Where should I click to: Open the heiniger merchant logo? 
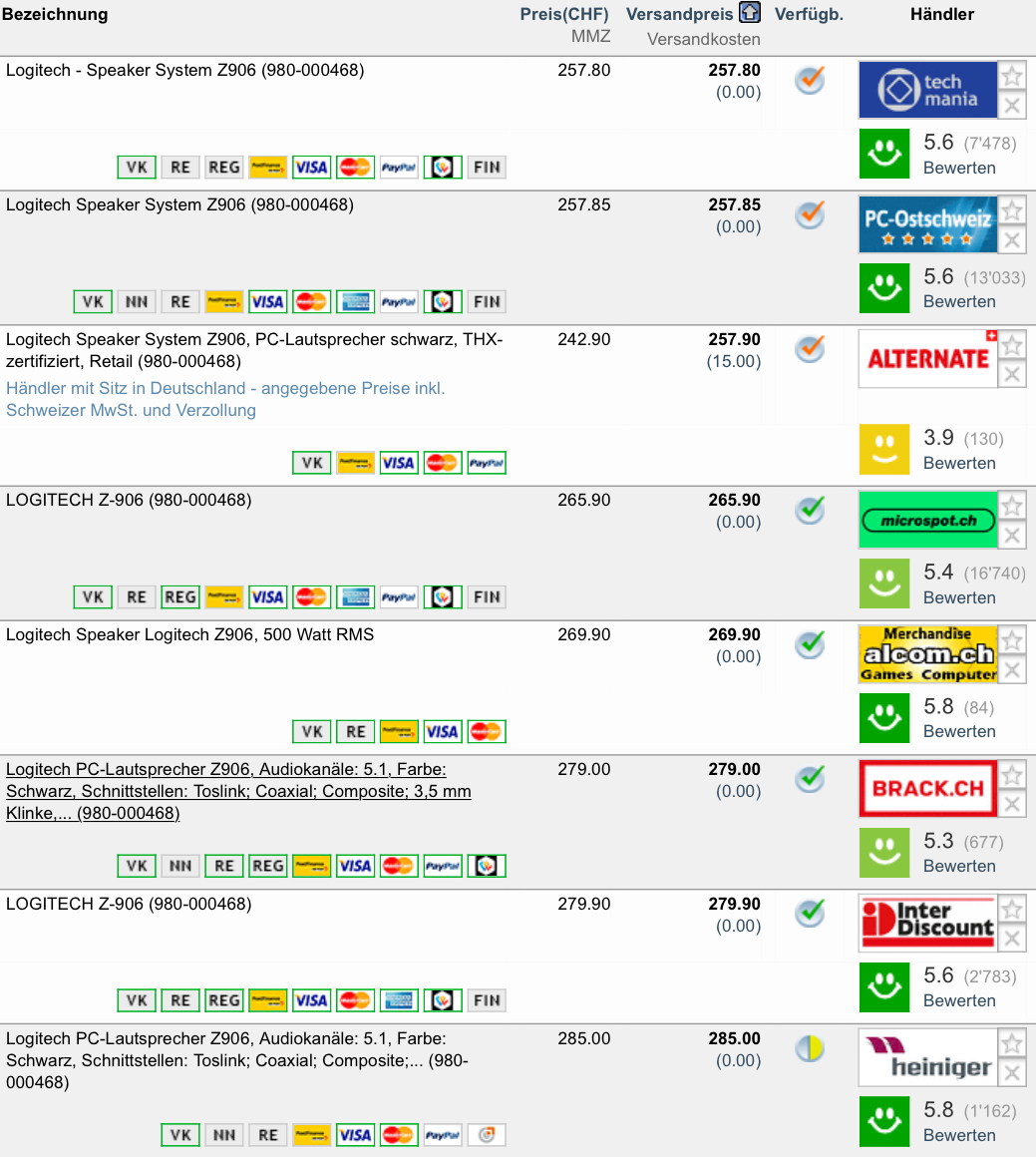coord(927,1058)
